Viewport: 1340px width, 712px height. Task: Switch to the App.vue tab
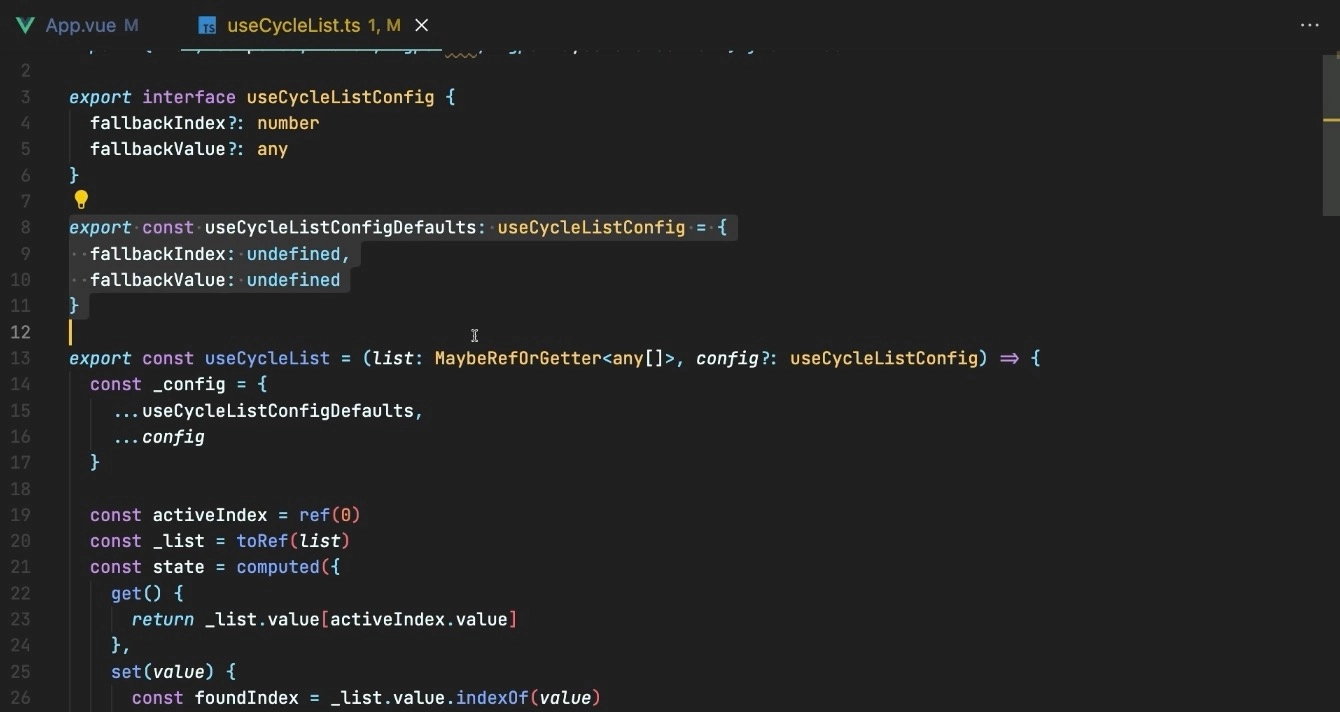tap(80, 25)
